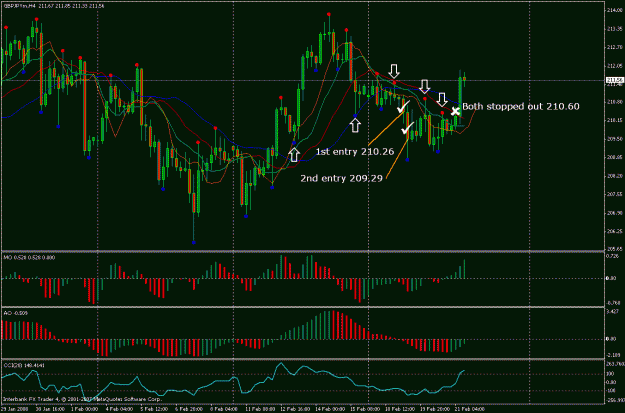Click the 'Both stopped out 210.60' label

521,106
